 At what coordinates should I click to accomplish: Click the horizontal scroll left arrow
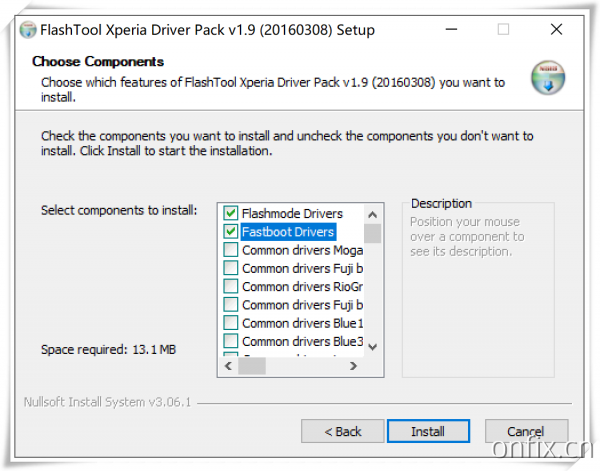(227, 366)
